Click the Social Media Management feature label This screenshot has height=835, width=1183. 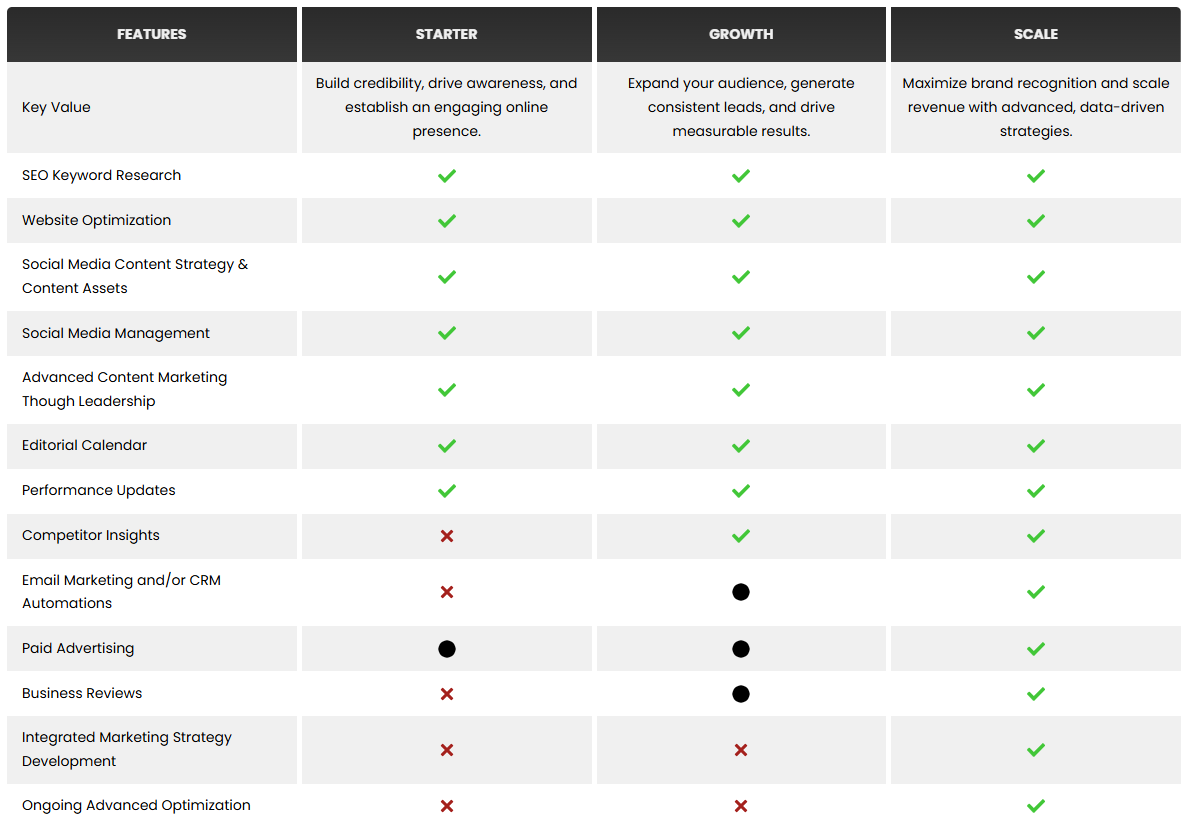(x=115, y=333)
